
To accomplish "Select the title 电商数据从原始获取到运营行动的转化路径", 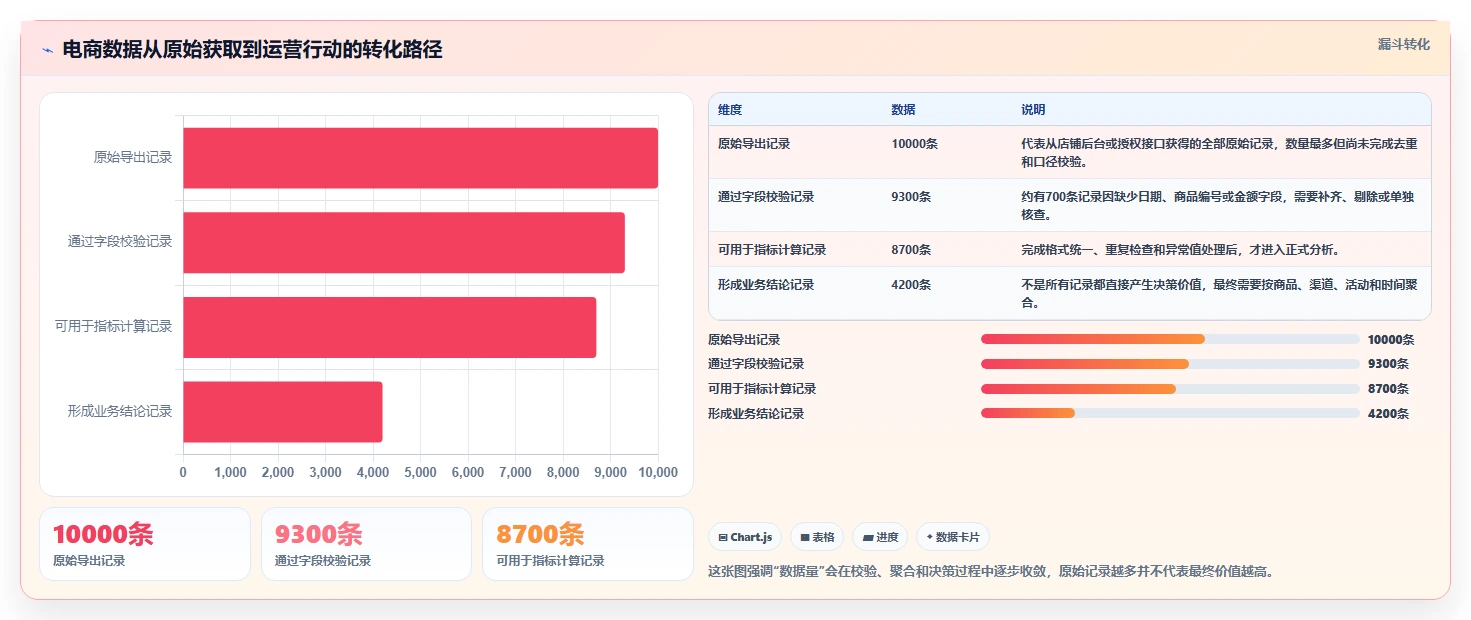I will pyautogui.click(x=252, y=50).
